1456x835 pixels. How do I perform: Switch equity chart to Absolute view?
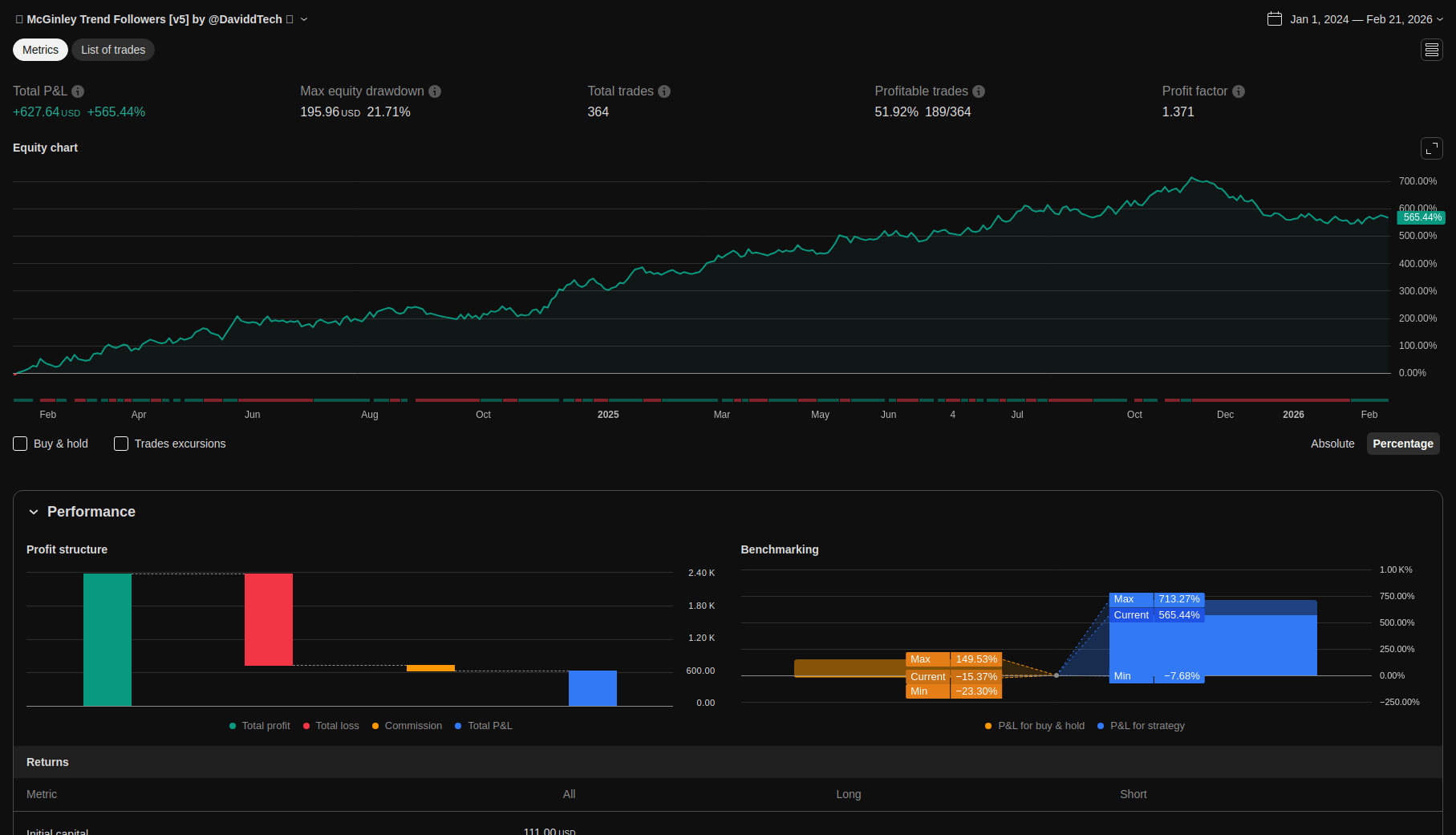(1332, 444)
